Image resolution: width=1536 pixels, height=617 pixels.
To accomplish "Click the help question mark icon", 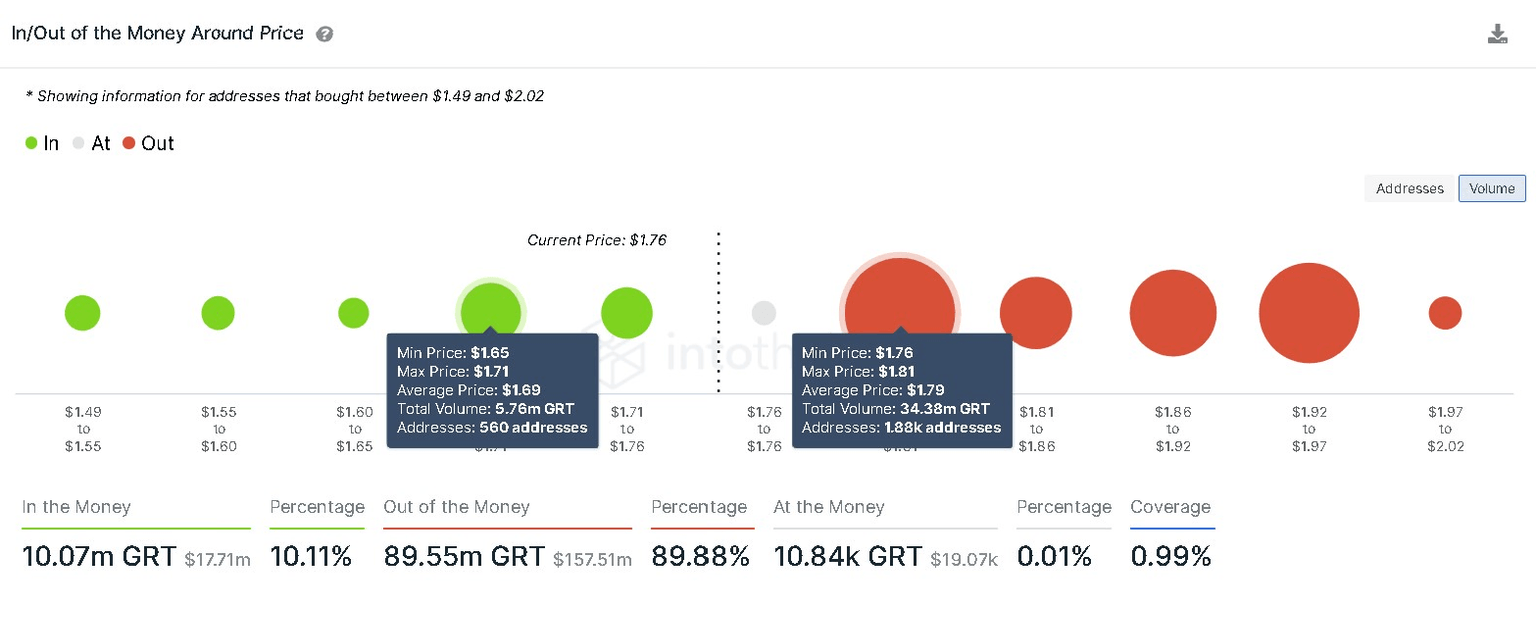I will [324, 34].
